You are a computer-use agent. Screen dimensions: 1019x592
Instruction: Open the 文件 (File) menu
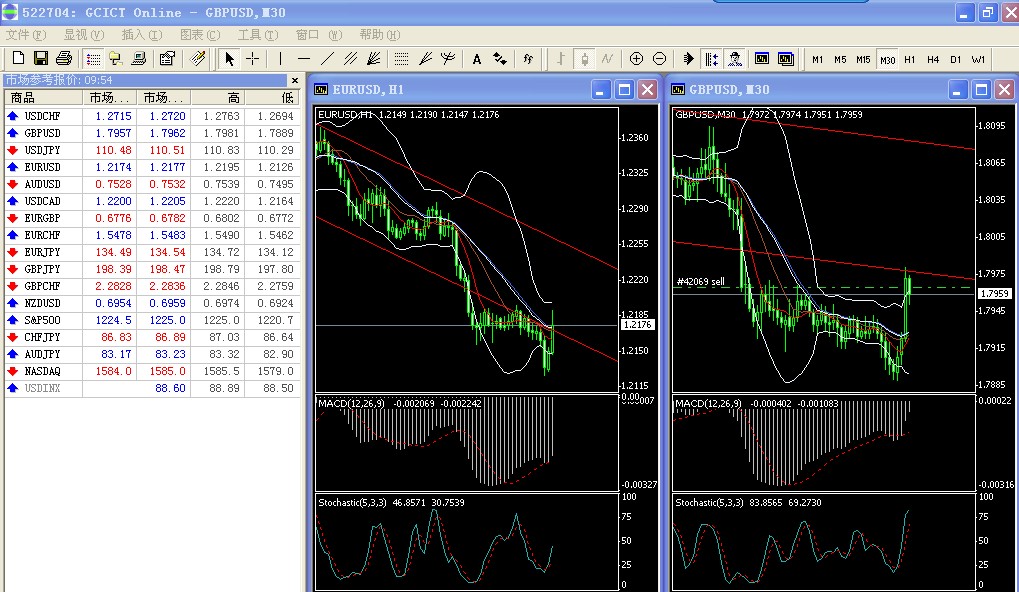(25, 35)
